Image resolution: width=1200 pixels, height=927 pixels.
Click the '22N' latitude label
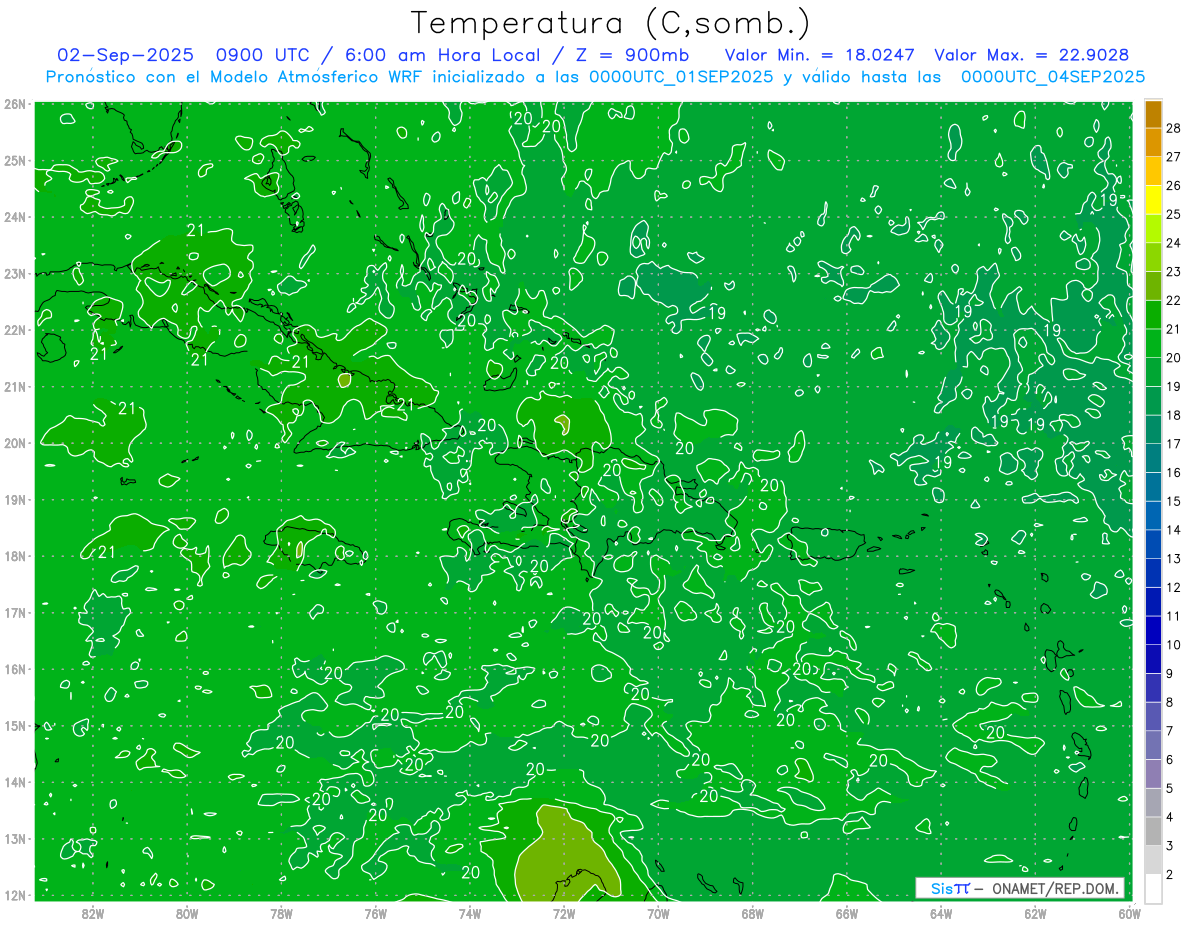(x=14, y=330)
